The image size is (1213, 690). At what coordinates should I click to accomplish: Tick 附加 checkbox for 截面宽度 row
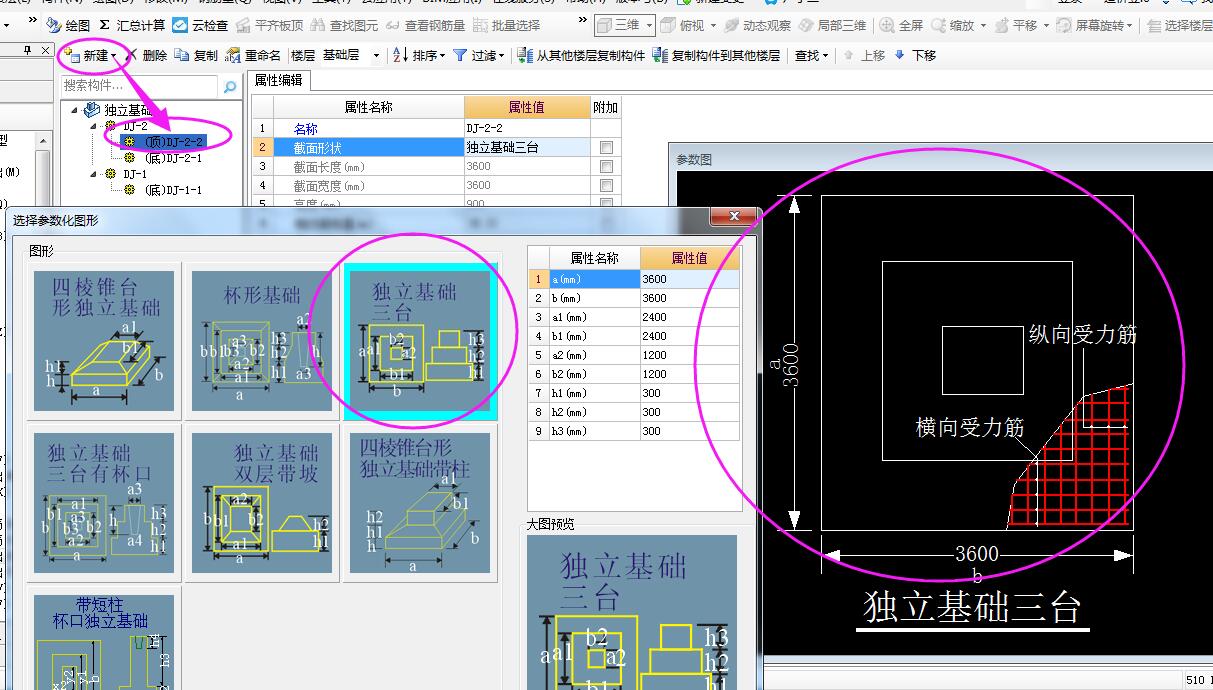tap(606, 185)
